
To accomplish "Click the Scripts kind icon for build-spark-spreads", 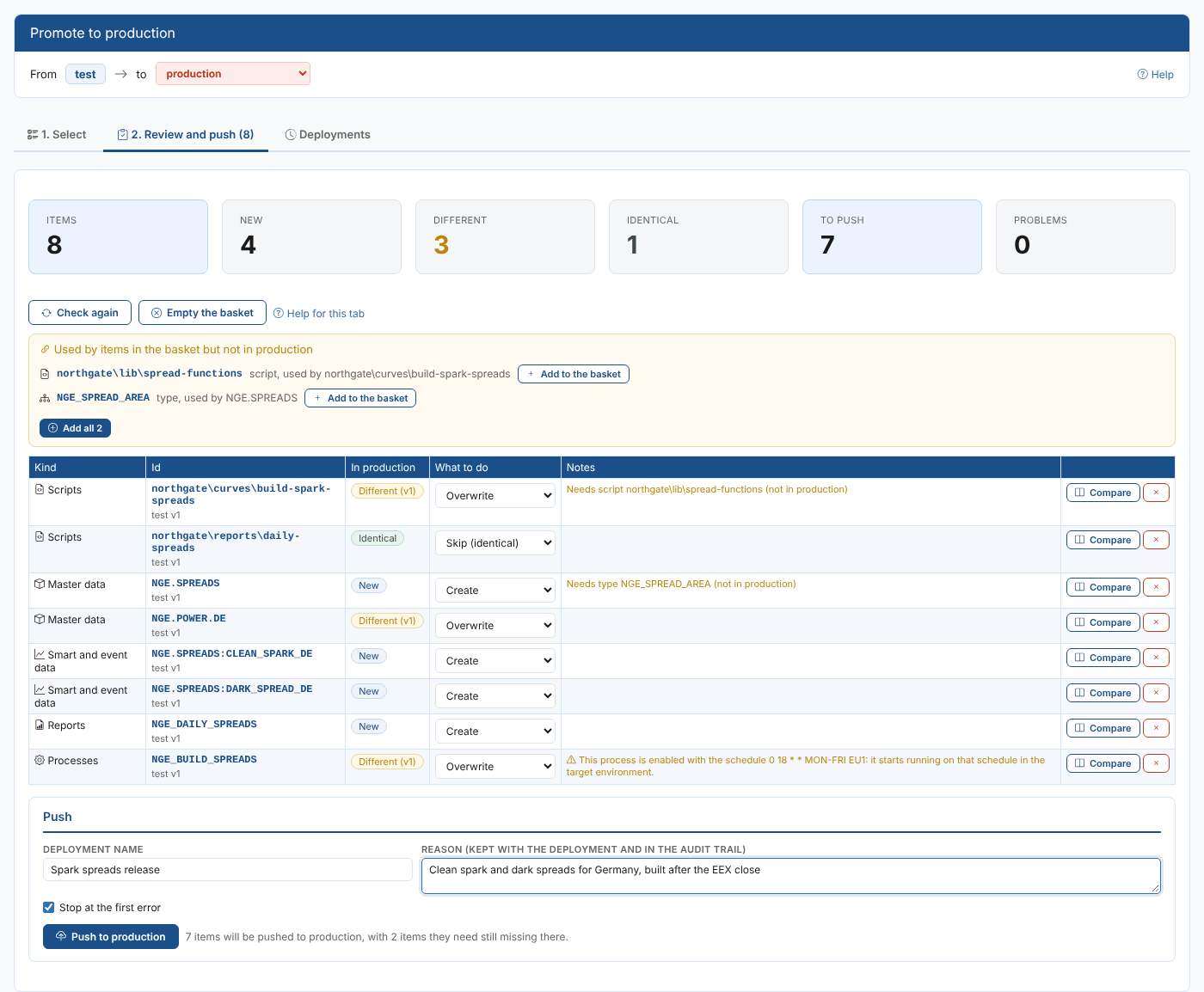I will coord(40,489).
